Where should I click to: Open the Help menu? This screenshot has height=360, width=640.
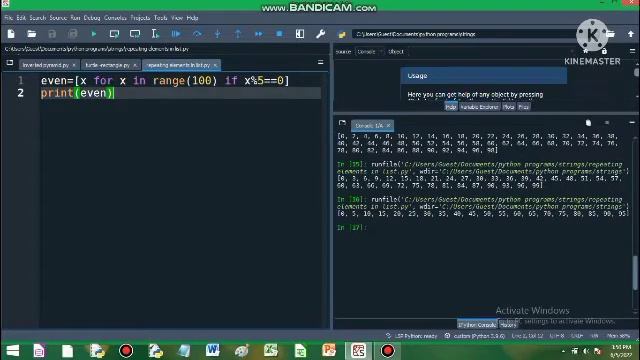point(192,18)
